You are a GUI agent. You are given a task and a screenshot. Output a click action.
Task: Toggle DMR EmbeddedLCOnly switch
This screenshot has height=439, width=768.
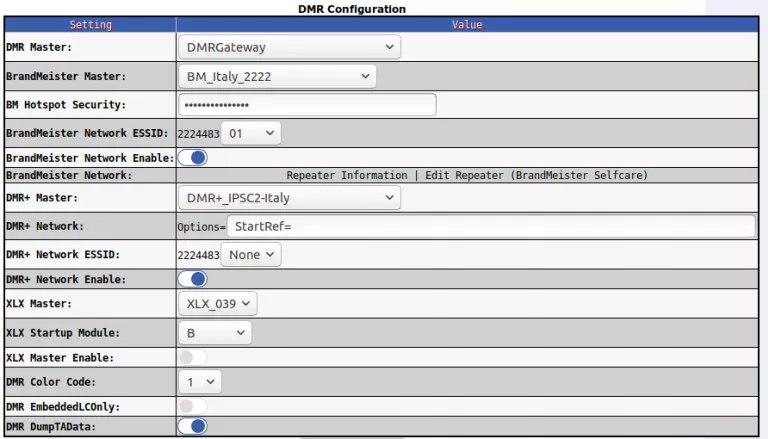(x=192, y=406)
